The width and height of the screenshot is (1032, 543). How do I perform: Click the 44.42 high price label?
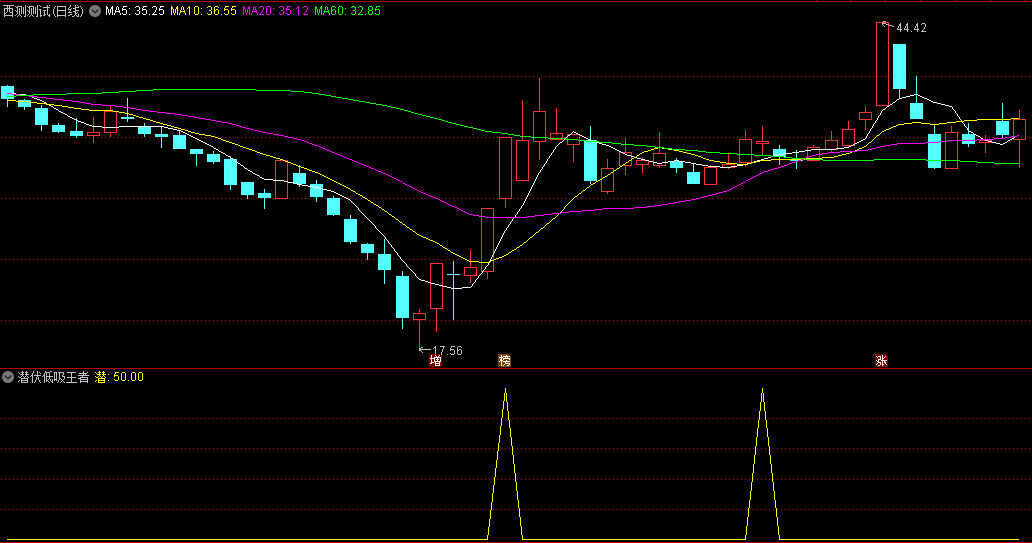coord(911,28)
